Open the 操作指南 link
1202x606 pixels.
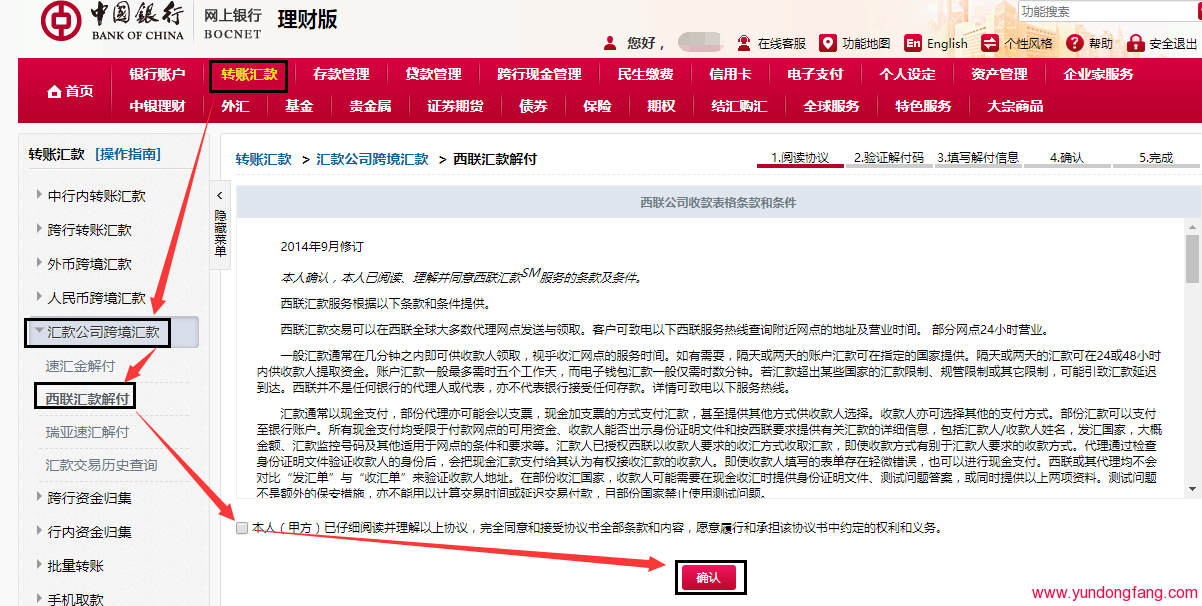tap(127, 154)
